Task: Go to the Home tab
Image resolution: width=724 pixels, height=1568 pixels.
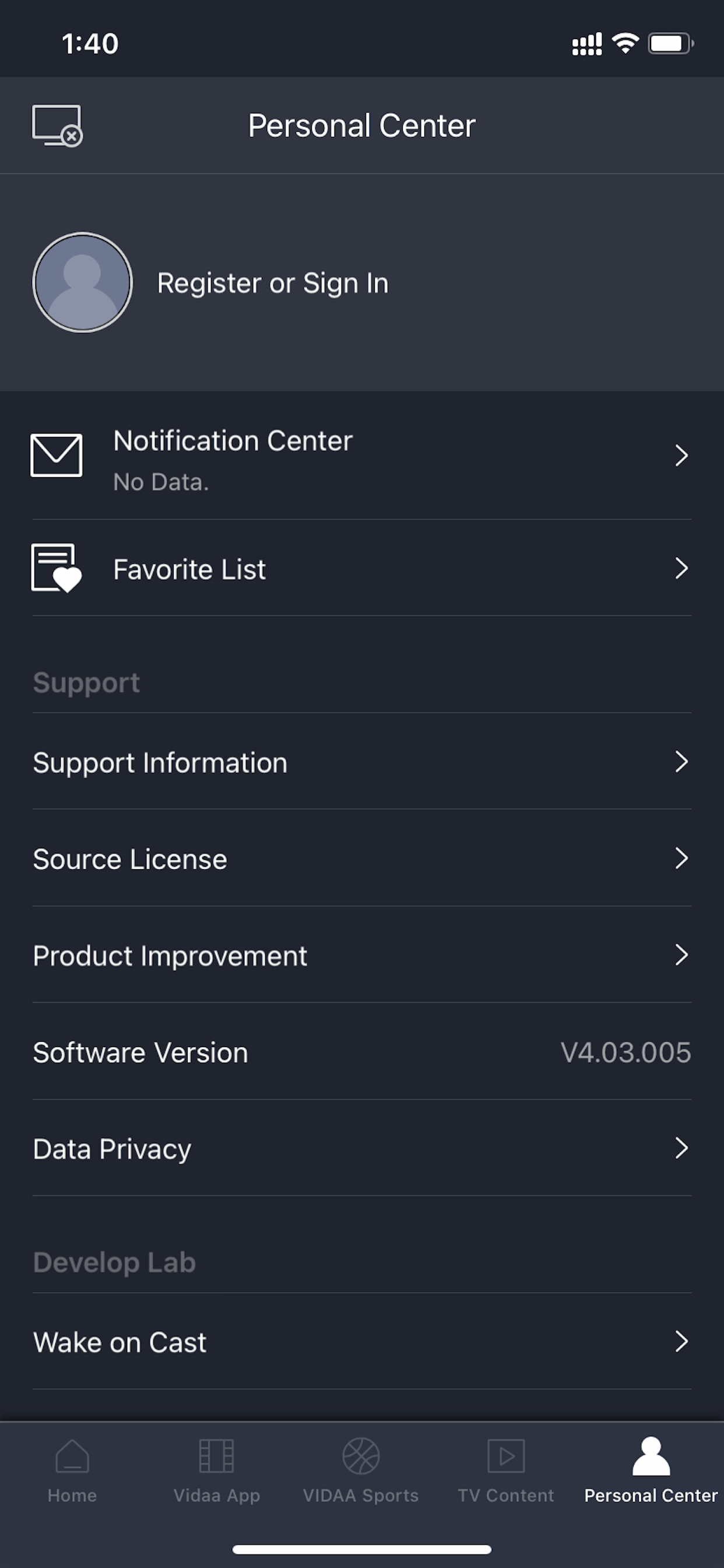Action: pos(72,1469)
